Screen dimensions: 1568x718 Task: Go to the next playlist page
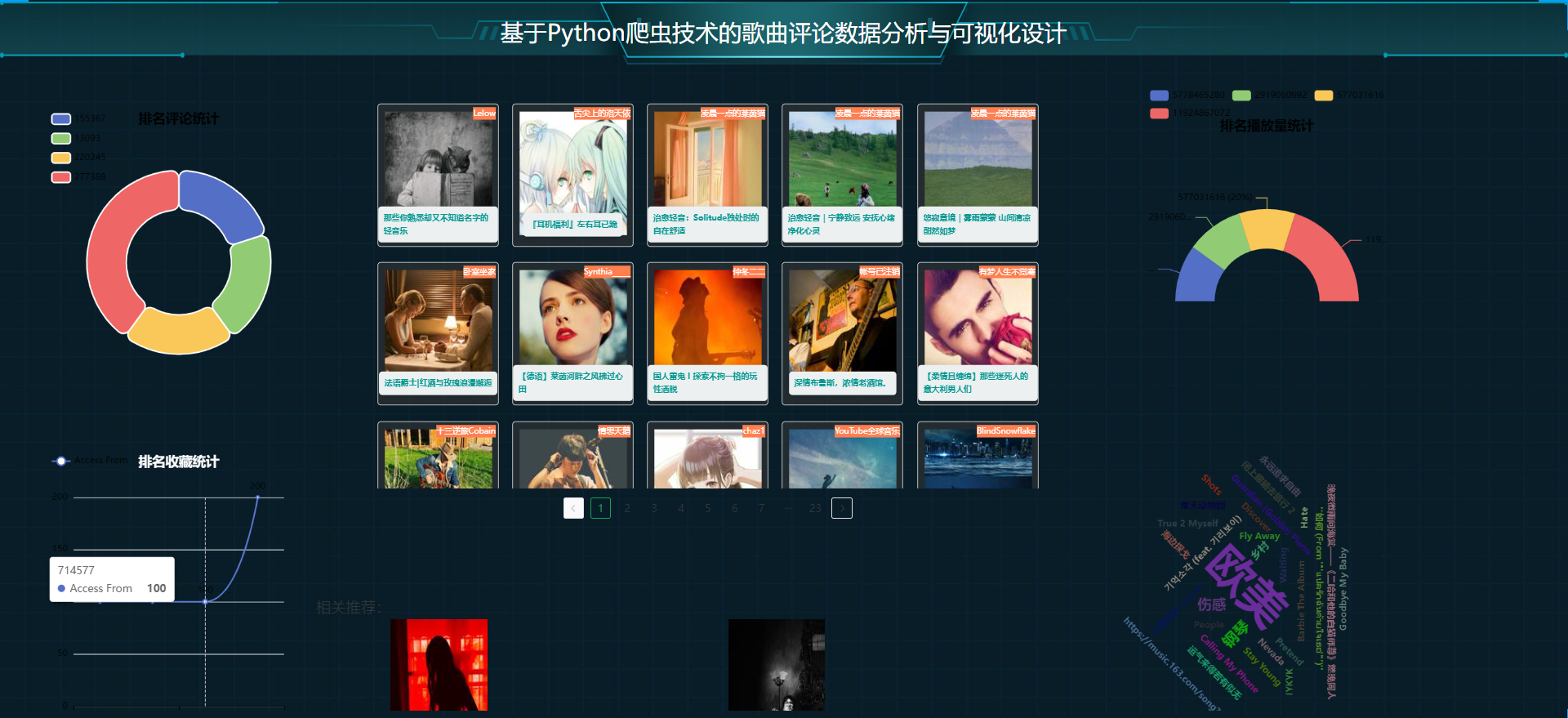coord(841,508)
